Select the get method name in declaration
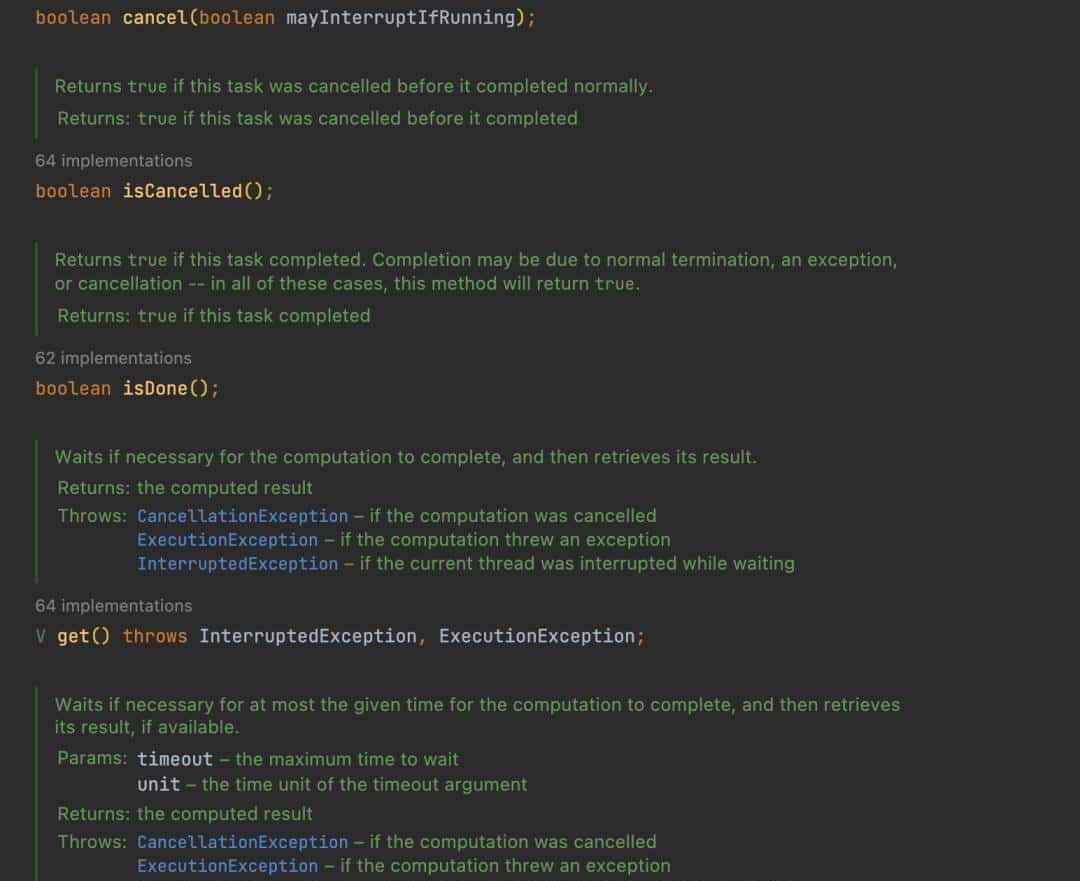Image resolution: width=1080 pixels, height=881 pixels. point(73,636)
